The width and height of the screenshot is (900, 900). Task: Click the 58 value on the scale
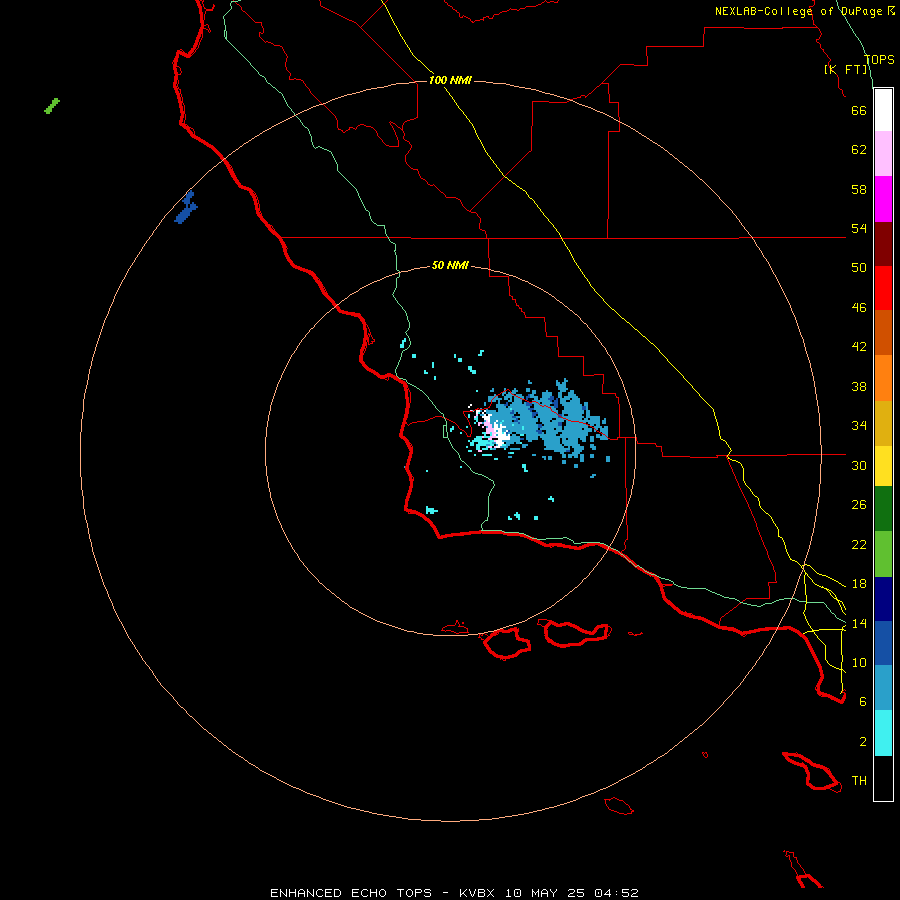coord(859,189)
